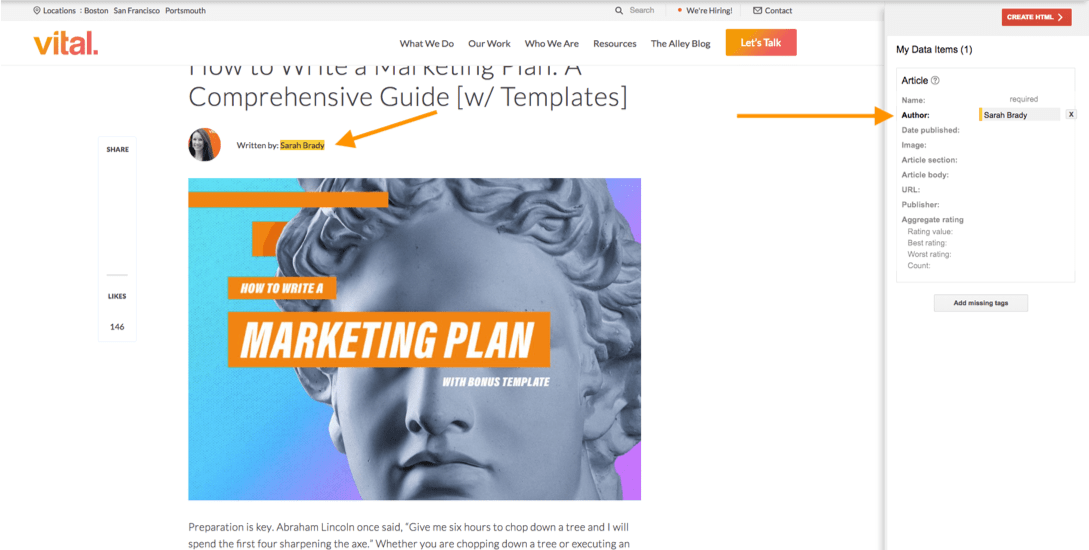Open the Resources menu item
This screenshot has width=1089, height=550.
[615, 43]
